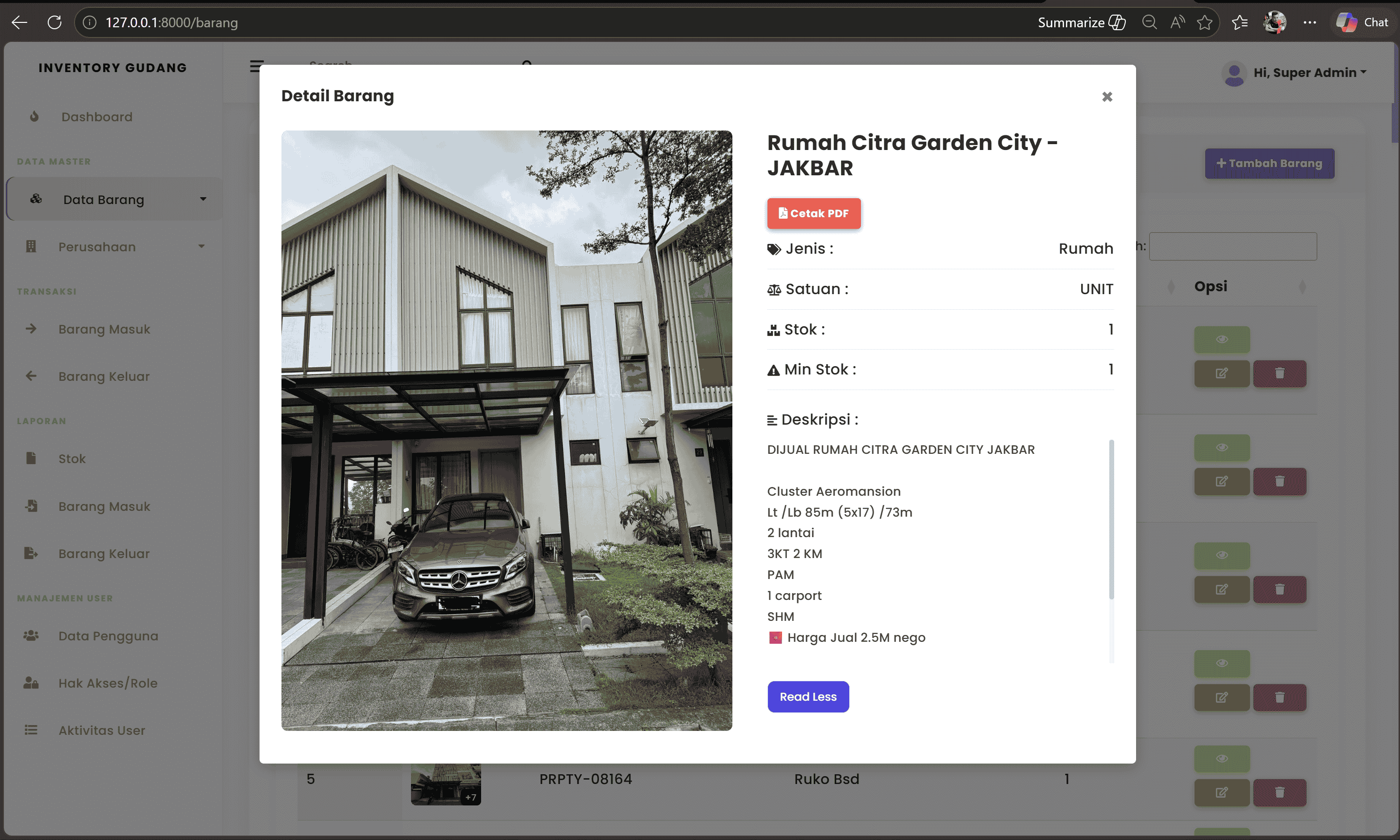Viewport: 1400px width, 840px height.
Task: View site information icon in address bar
Action: (x=90, y=22)
